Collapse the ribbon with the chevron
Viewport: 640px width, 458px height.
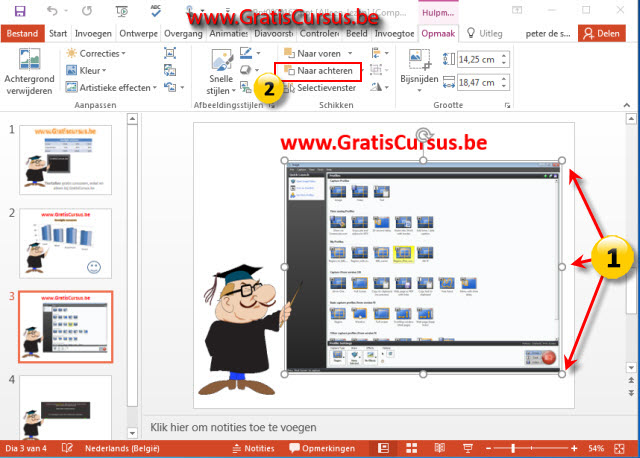pos(627,105)
